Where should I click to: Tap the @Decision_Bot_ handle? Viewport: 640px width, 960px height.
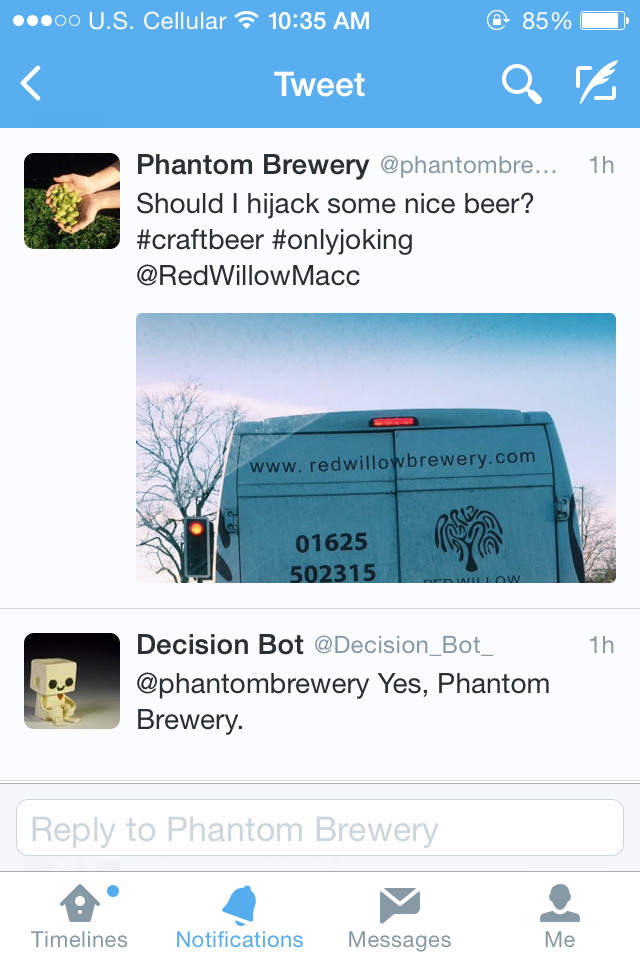[x=404, y=645]
